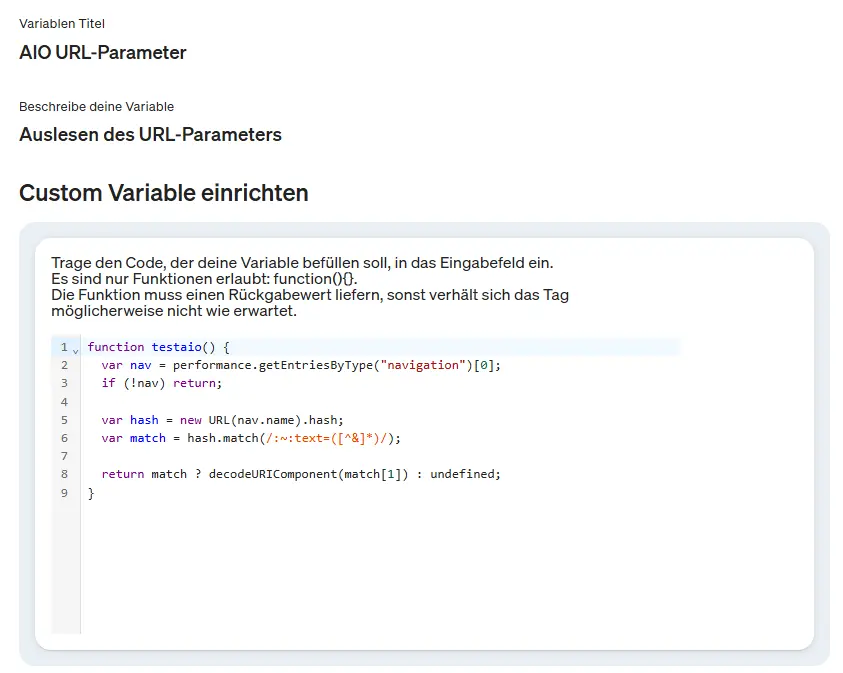
Task: Select the title AIO URL-Parameter
Action: 104,53
